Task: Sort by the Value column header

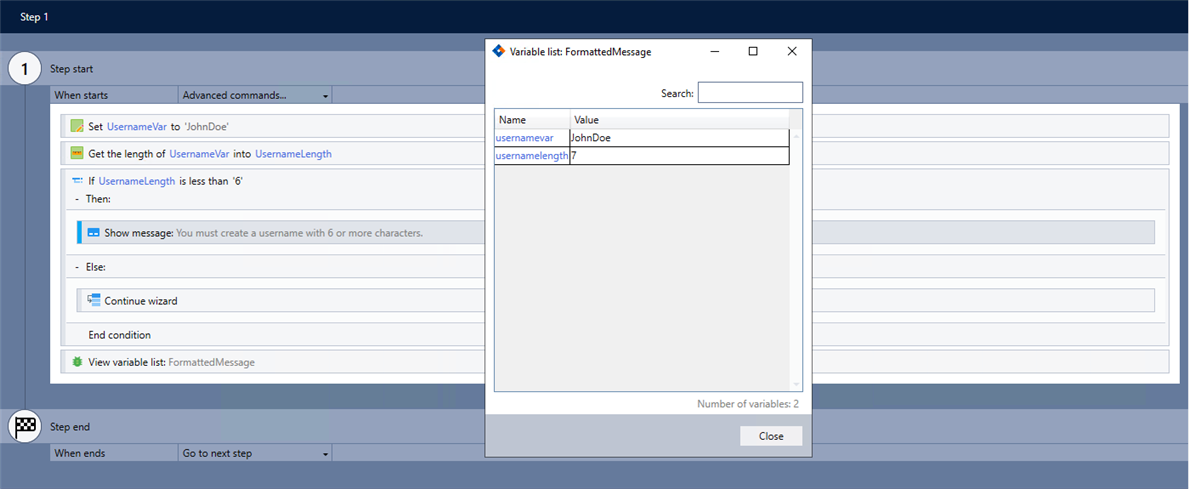Action: point(680,120)
